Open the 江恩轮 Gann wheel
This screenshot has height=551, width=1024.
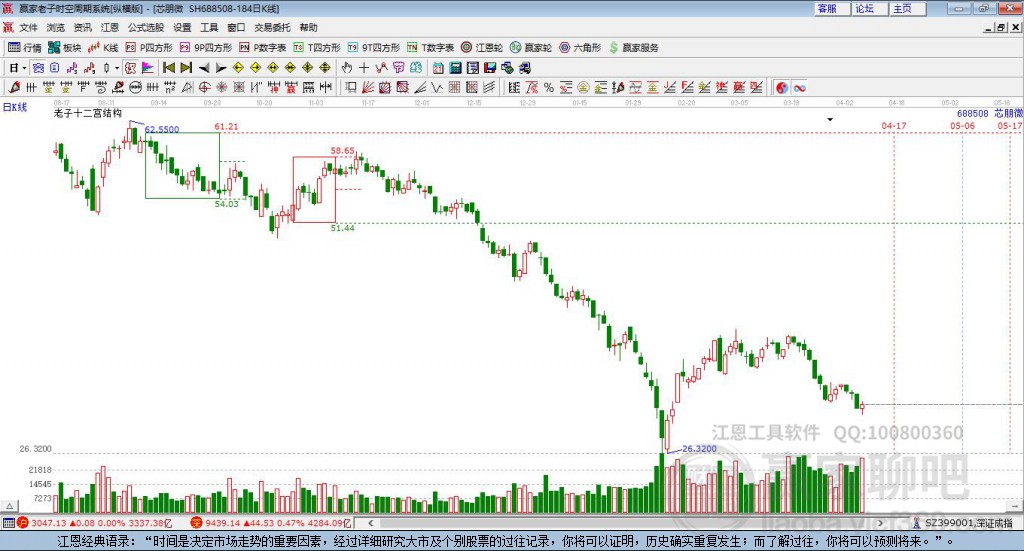point(482,48)
